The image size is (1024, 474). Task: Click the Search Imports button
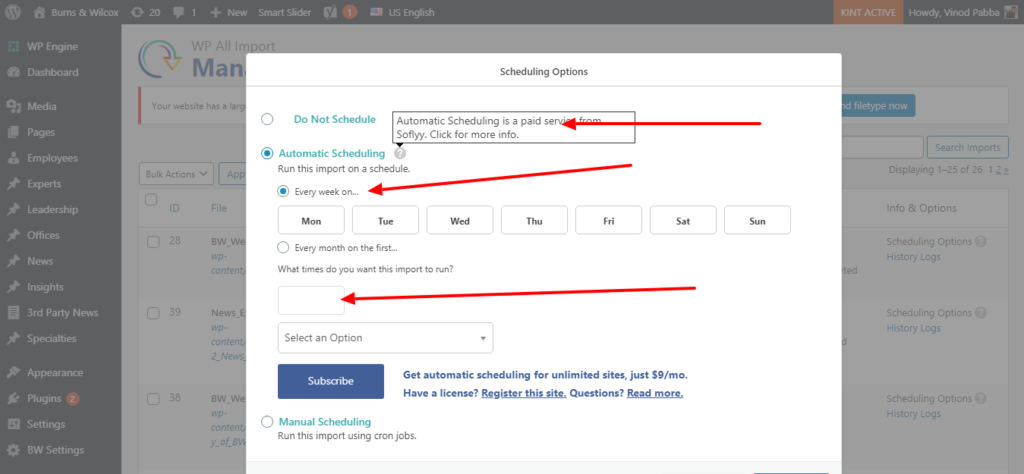click(967, 148)
